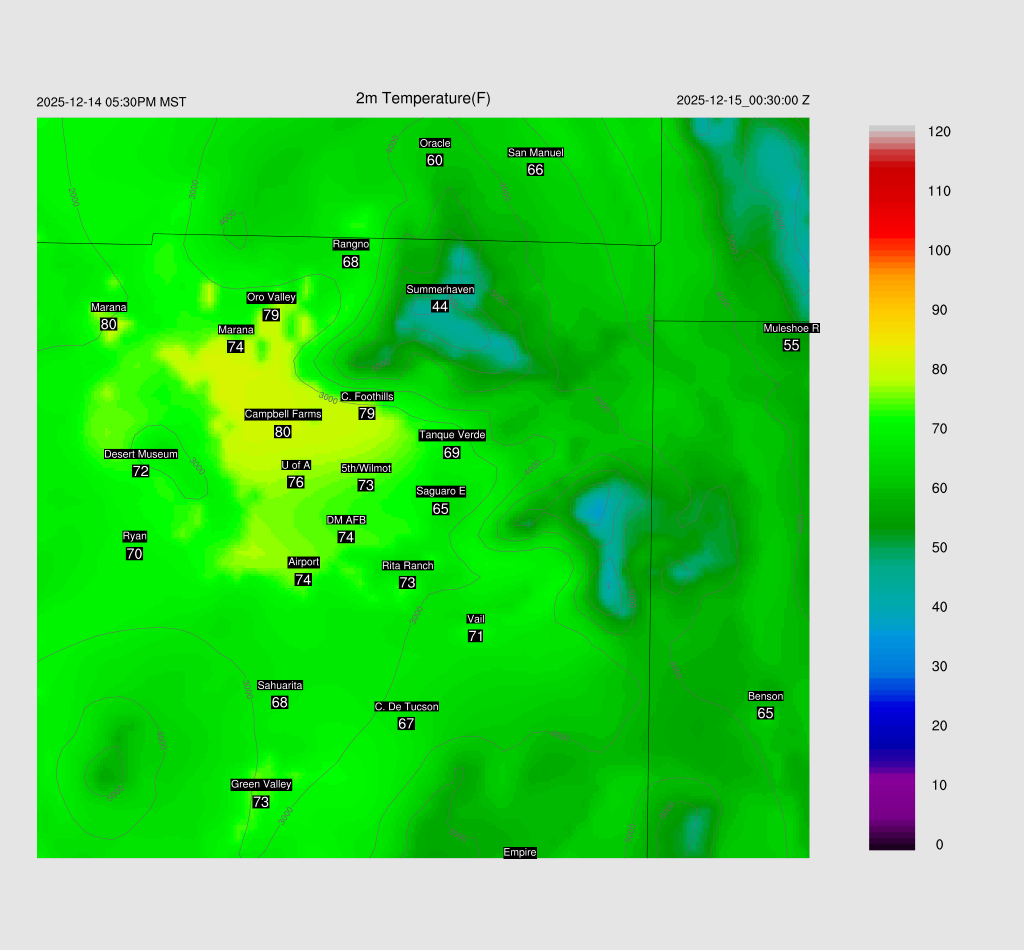Click the UTC timestamp ending in Z

point(743,100)
